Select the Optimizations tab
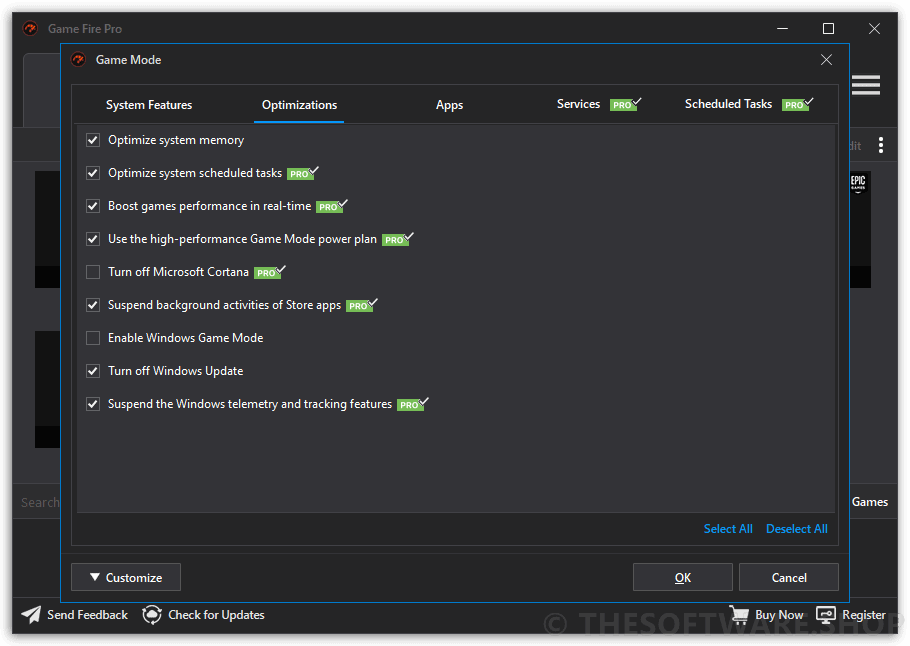The width and height of the screenshot is (910, 646). point(299,105)
